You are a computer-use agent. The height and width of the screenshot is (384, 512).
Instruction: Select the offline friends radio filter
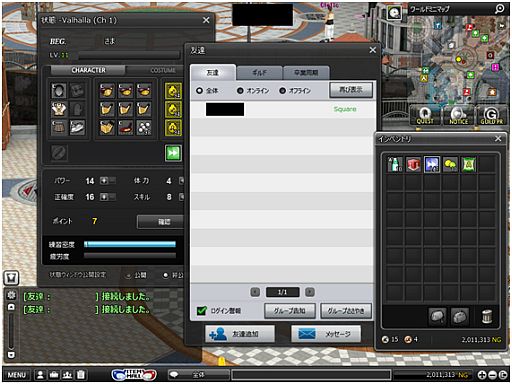pyautogui.click(x=282, y=91)
